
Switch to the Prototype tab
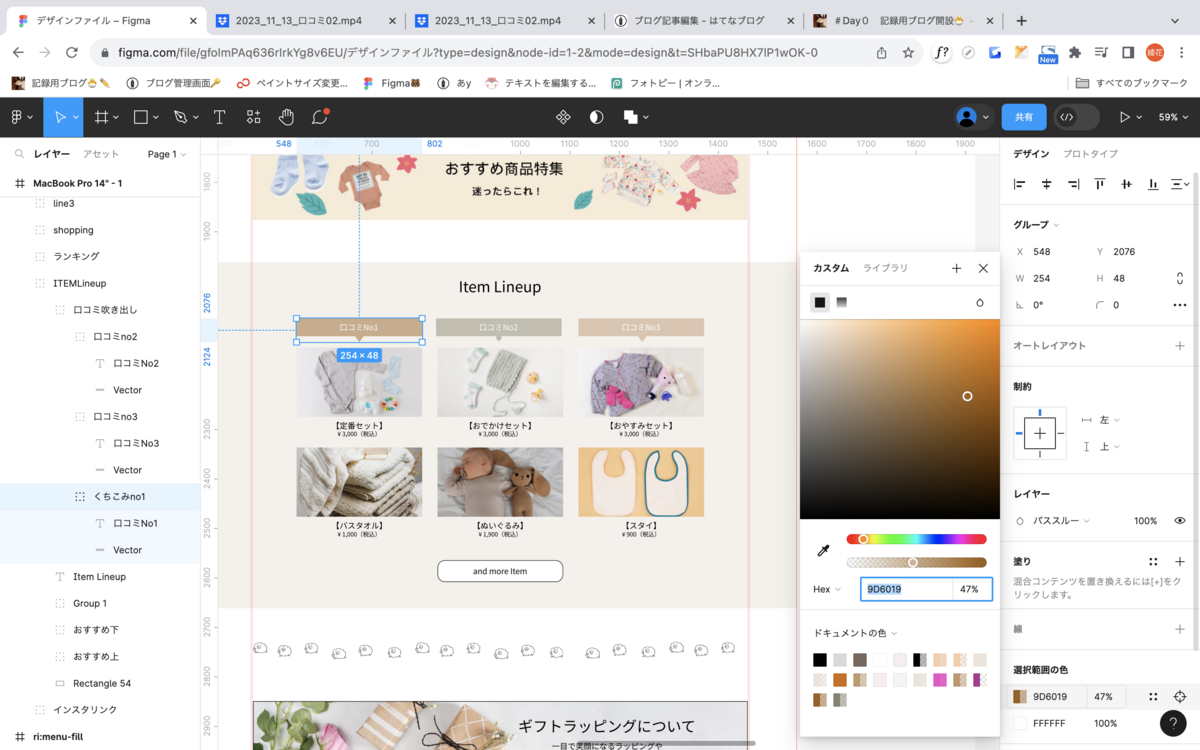pyautogui.click(x=1090, y=154)
